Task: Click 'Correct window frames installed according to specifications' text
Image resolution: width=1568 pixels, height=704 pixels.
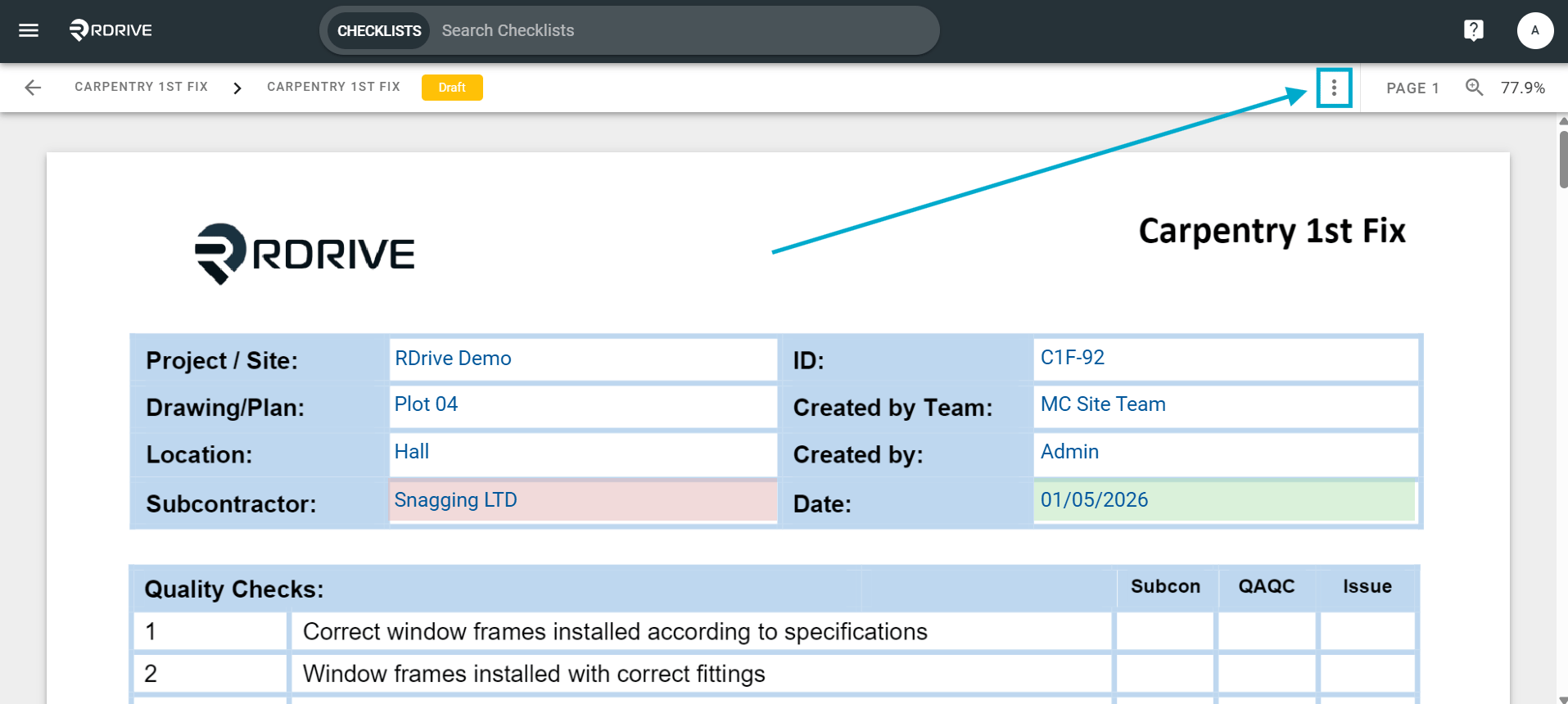Action: point(615,632)
